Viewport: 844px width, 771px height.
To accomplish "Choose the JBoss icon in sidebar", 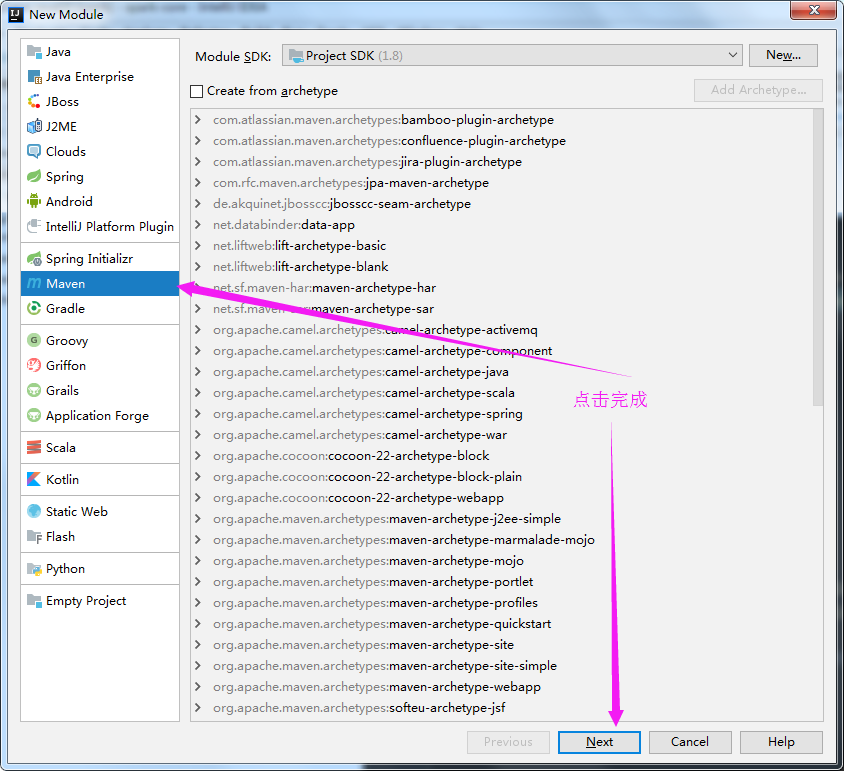I will [x=34, y=102].
